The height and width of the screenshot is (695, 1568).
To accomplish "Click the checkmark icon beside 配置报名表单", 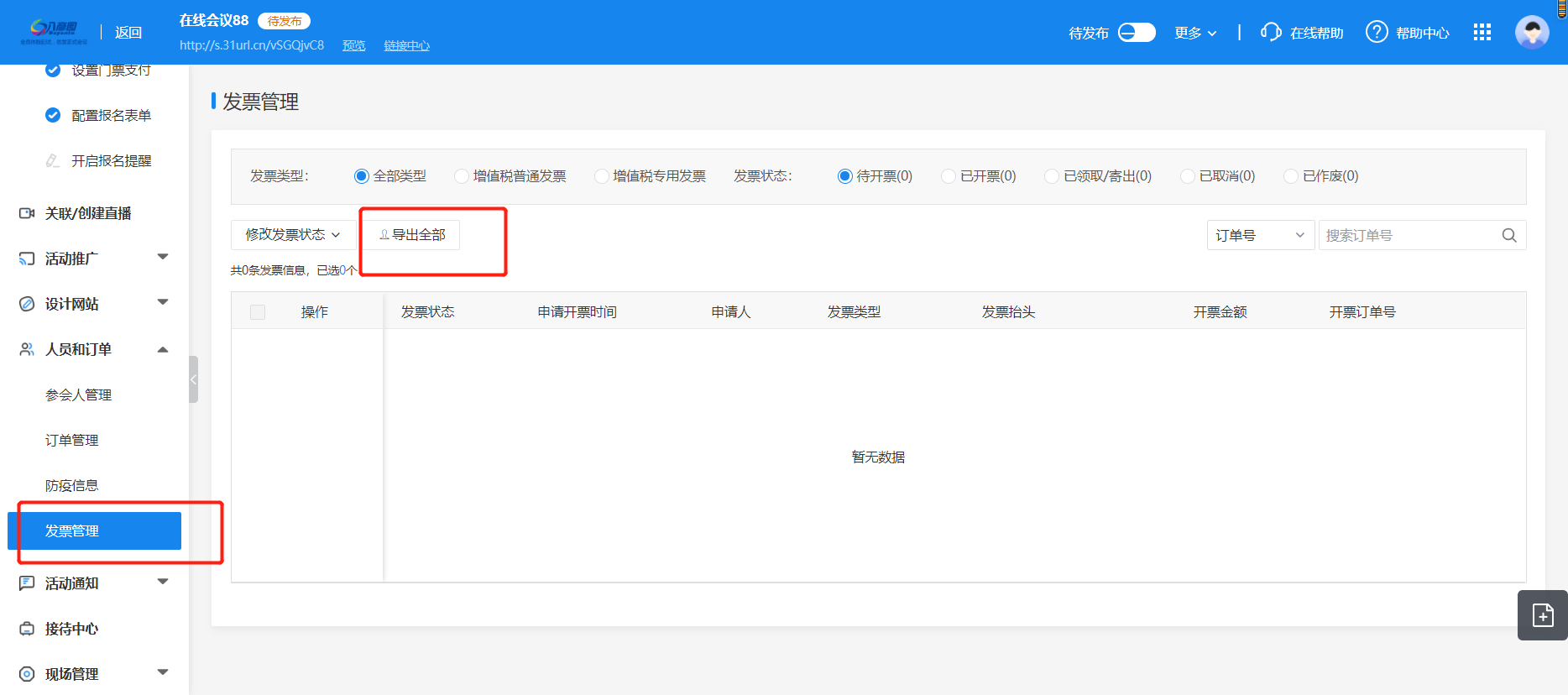I will click(x=53, y=115).
